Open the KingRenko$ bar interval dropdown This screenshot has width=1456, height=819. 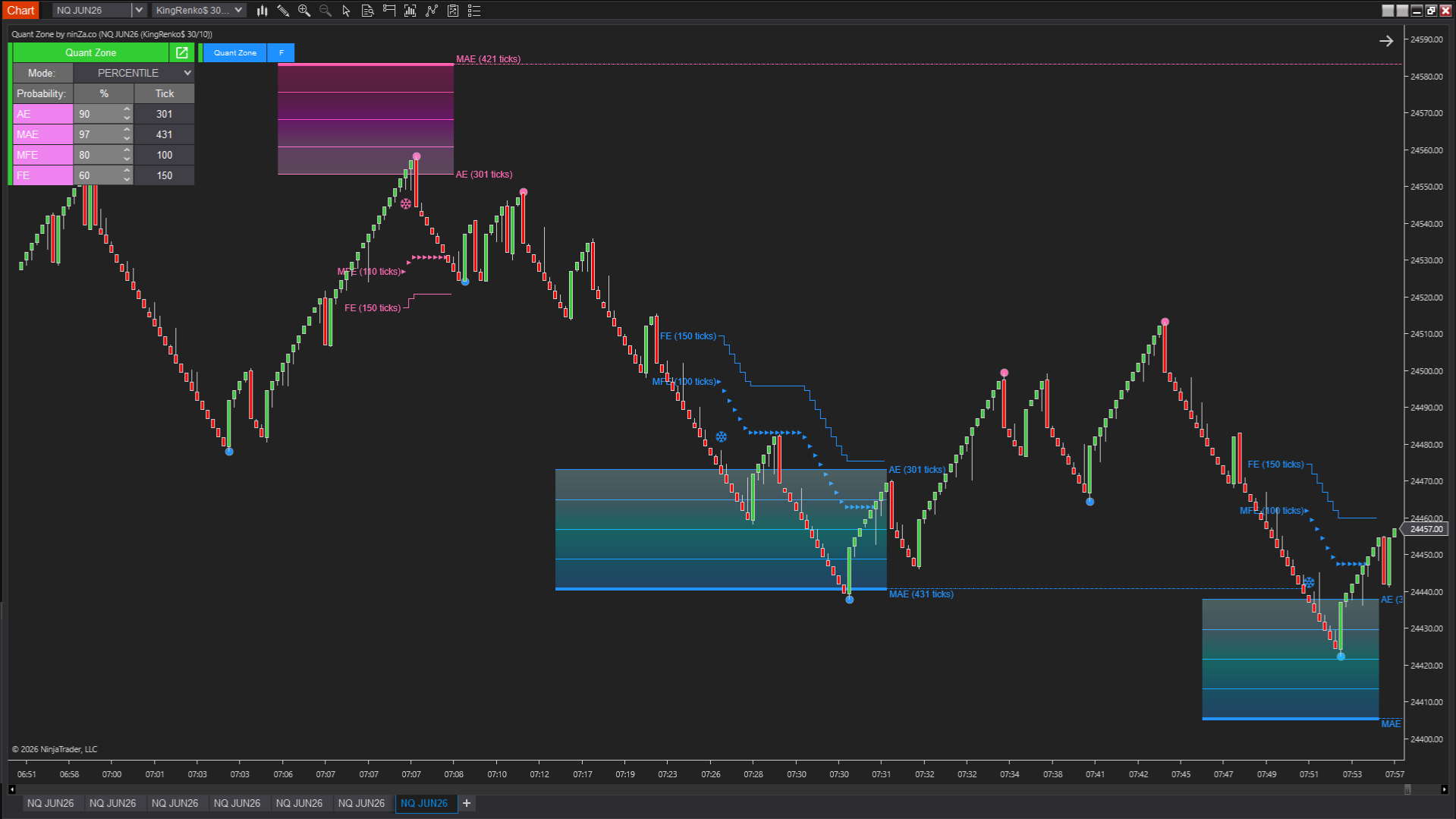[x=238, y=11]
